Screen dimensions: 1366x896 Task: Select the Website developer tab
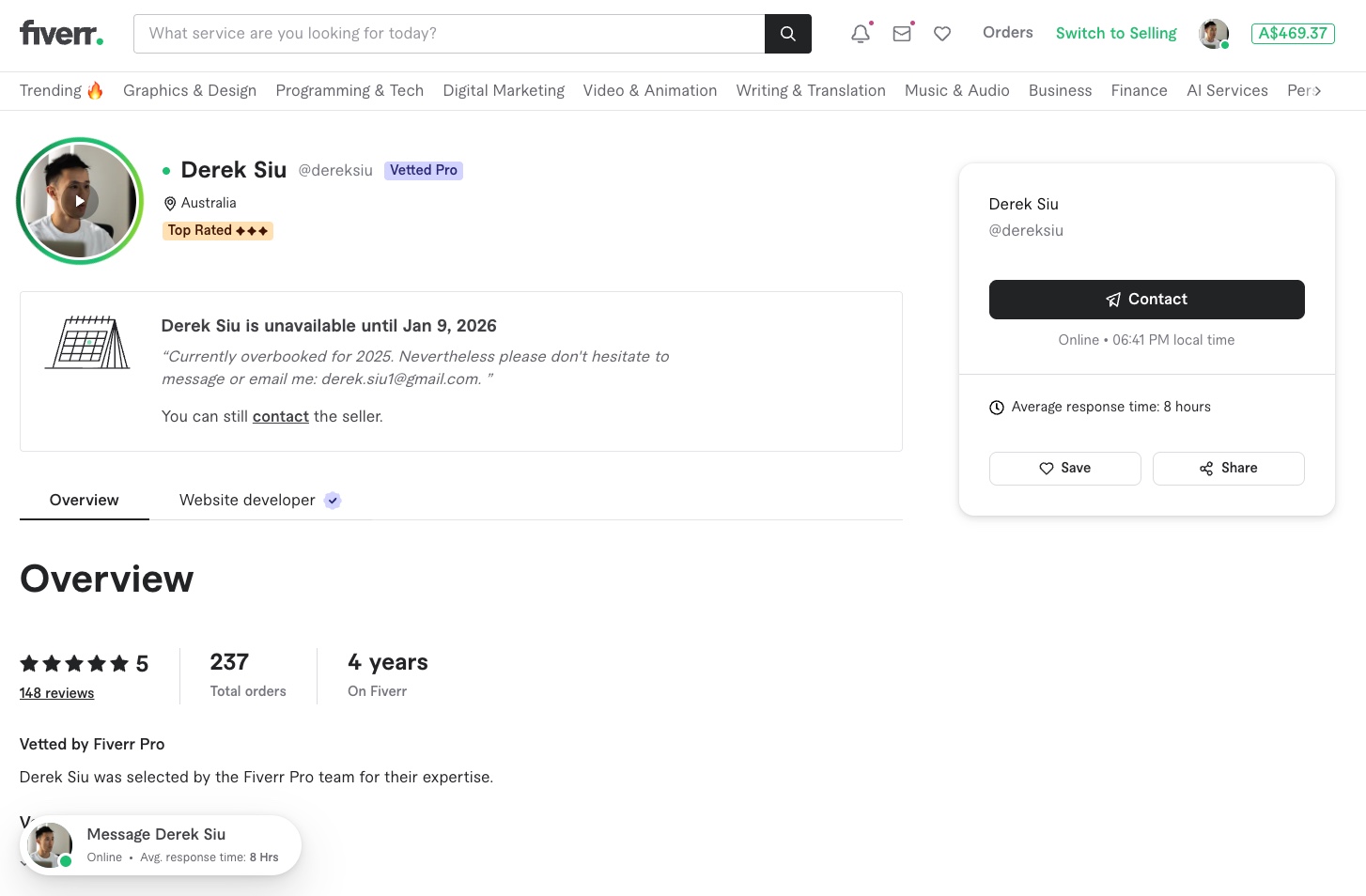click(x=260, y=501)
